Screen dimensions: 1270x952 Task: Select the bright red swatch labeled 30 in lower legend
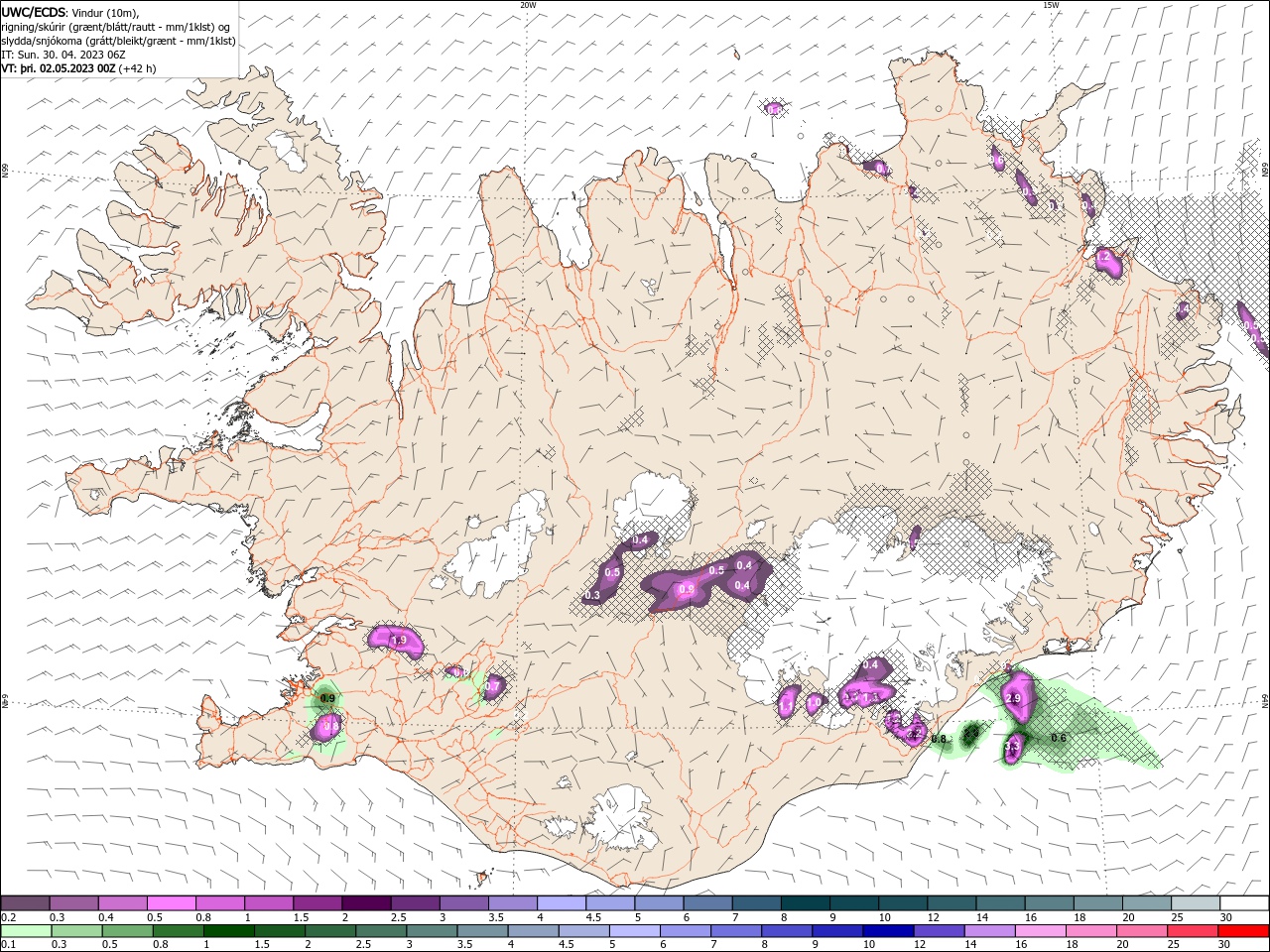coord(1243,931)
